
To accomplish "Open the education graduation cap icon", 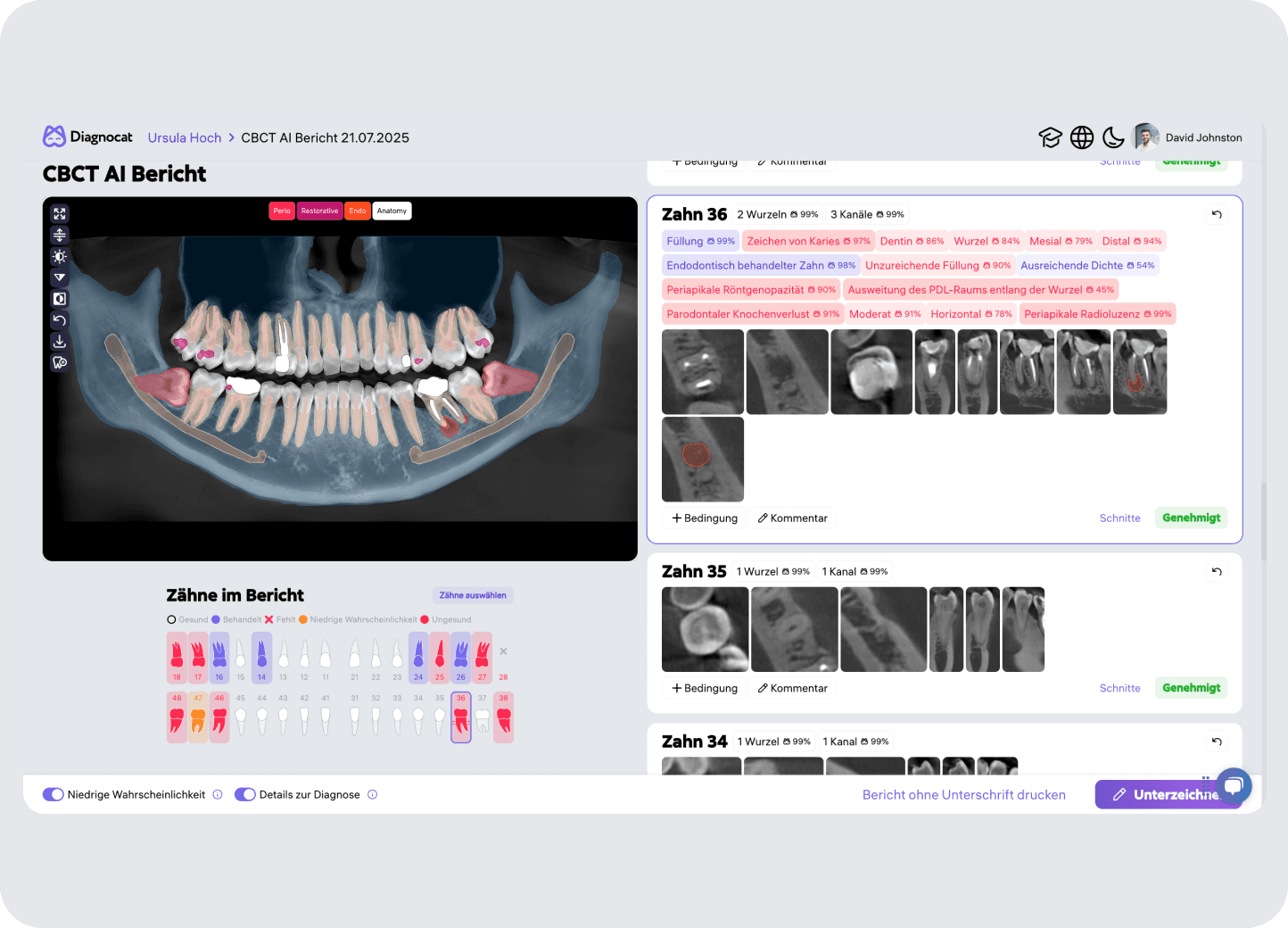I will (1050, 137).
